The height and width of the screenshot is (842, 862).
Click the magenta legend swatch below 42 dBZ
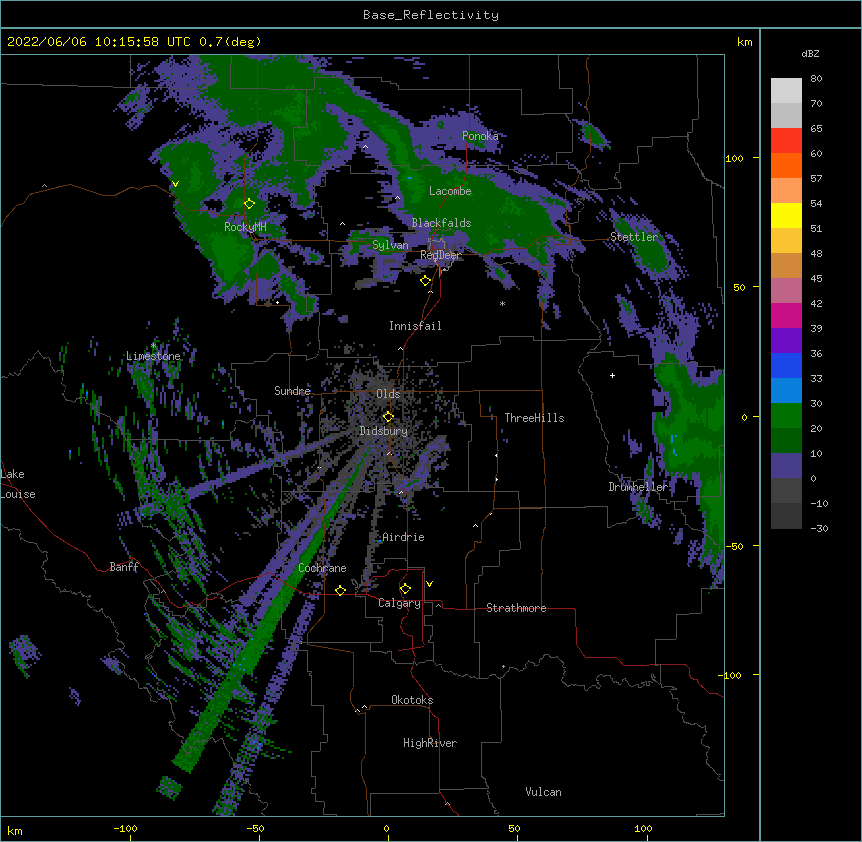point(786,315)
